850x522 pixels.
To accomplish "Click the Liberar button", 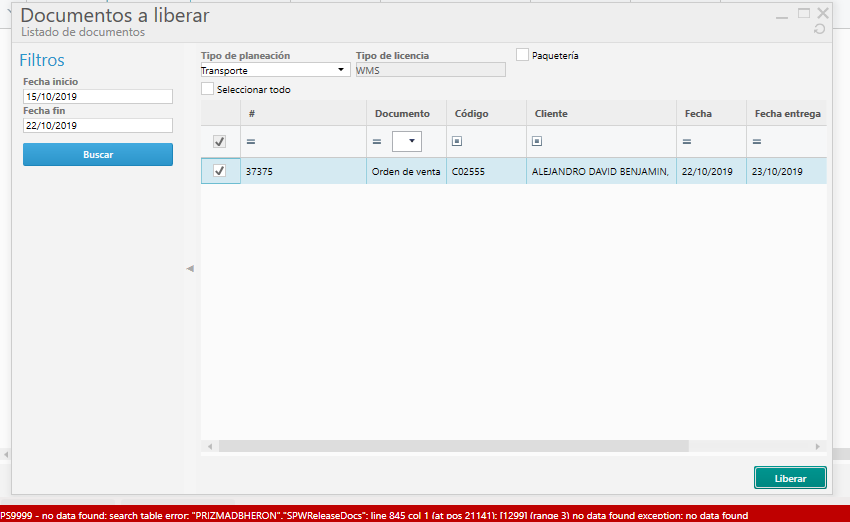I will 790,479.
